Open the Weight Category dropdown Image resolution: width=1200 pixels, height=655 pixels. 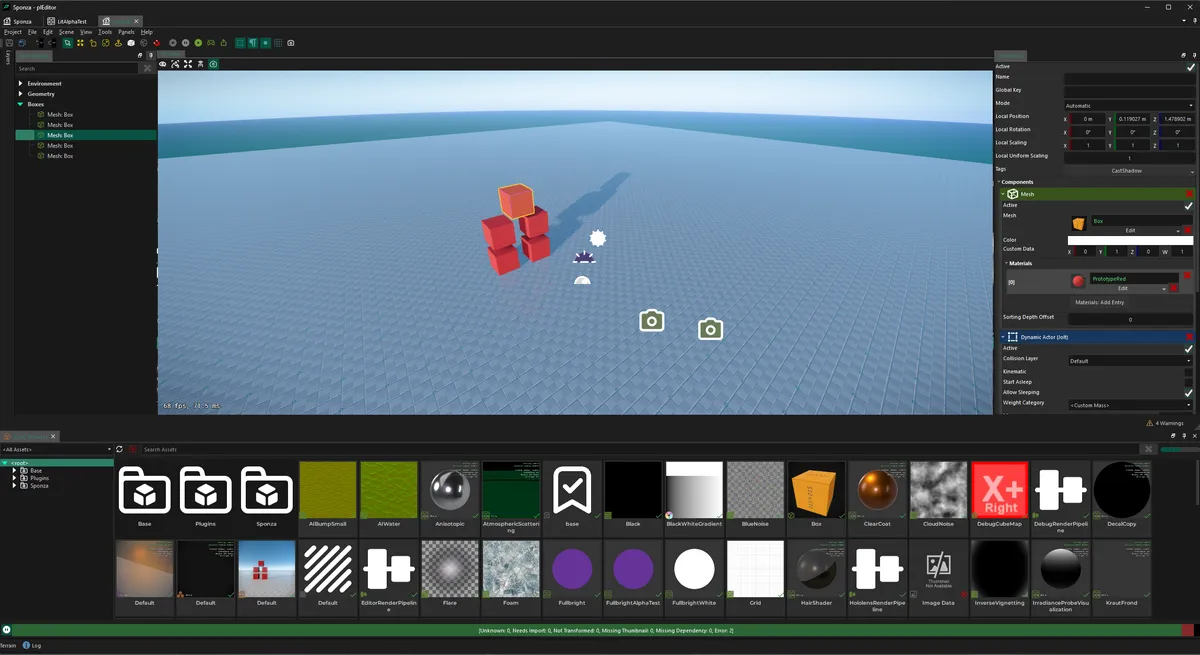pos(1131,405)
